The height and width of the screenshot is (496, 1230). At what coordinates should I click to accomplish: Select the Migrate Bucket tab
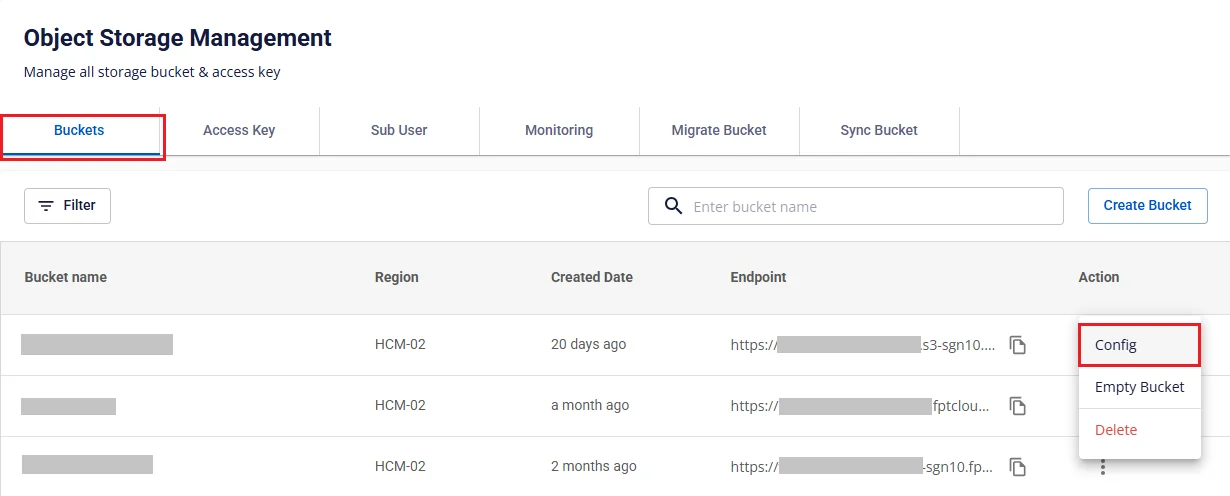click(x=719, y=131)
